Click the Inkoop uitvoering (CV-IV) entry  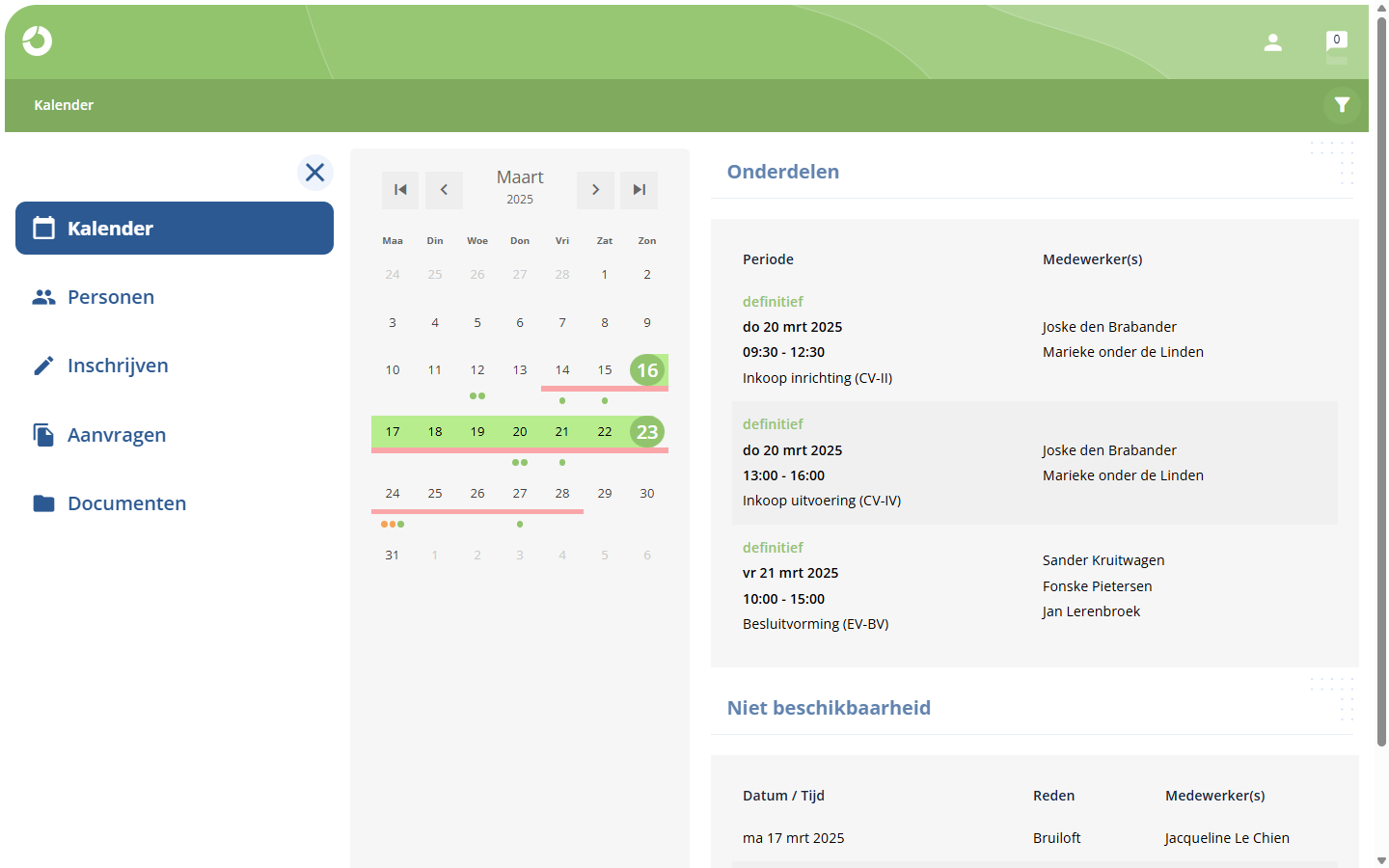(1035, 463)
